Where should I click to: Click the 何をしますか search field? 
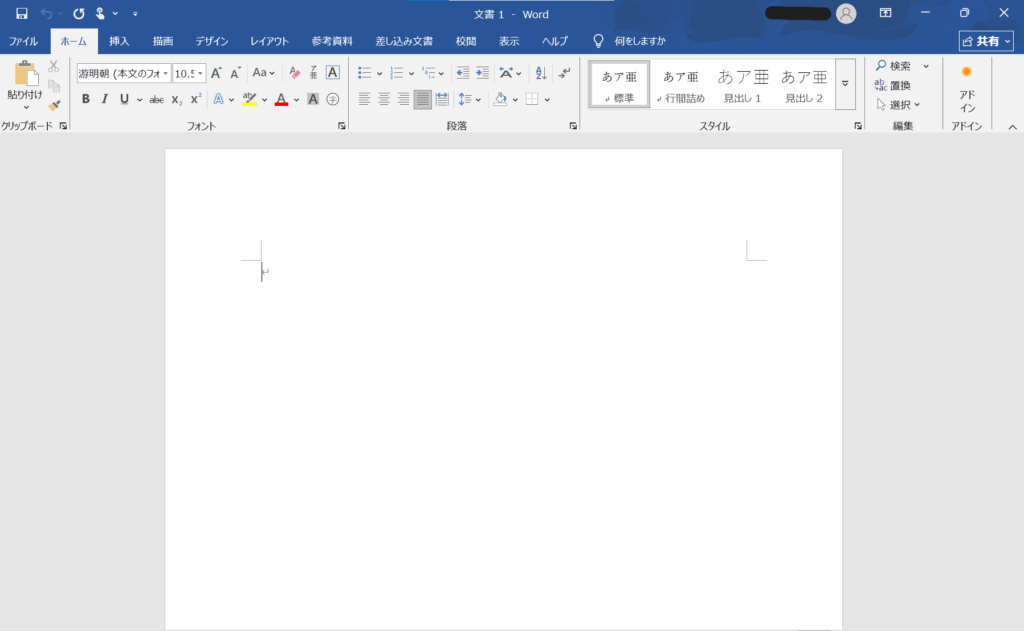640,41
